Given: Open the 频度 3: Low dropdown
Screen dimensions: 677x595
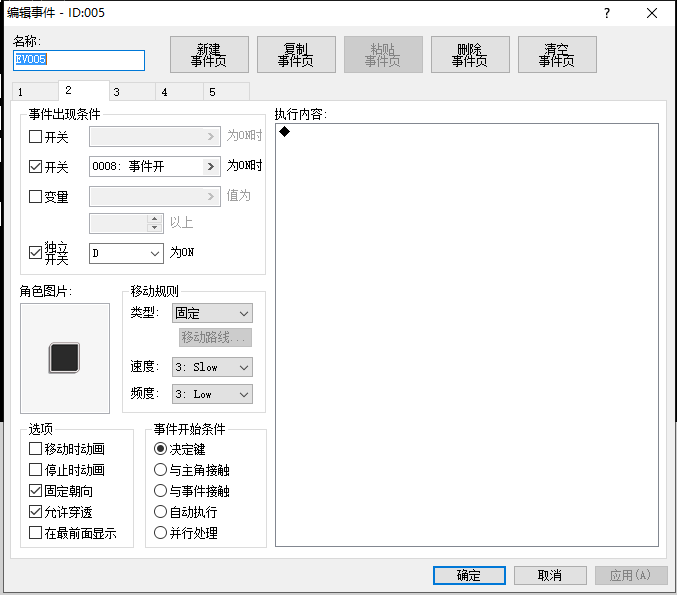Looking at the screenshot, I should click(212, 394).
